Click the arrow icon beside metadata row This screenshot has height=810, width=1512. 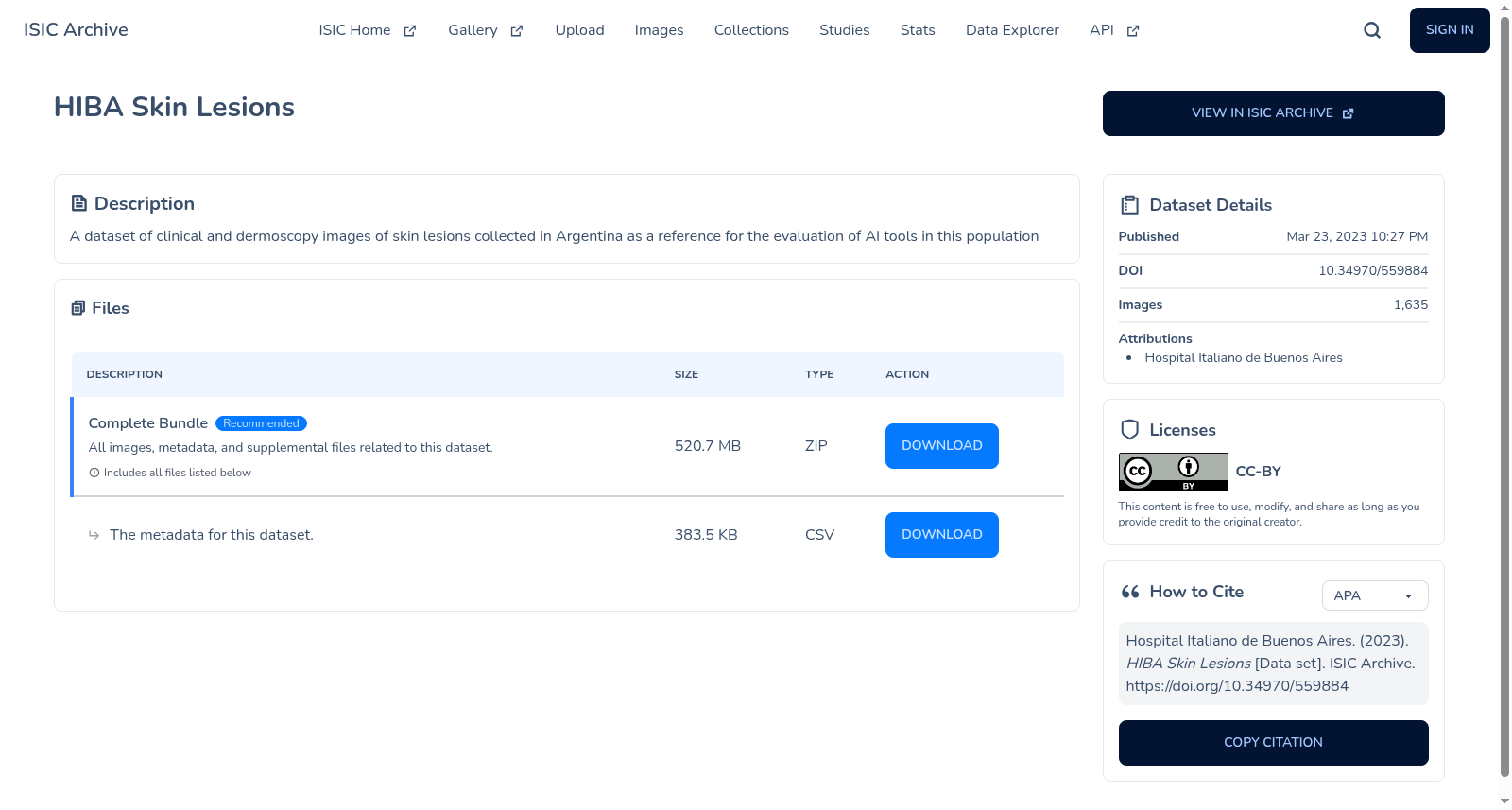click(x=94, y=535)
